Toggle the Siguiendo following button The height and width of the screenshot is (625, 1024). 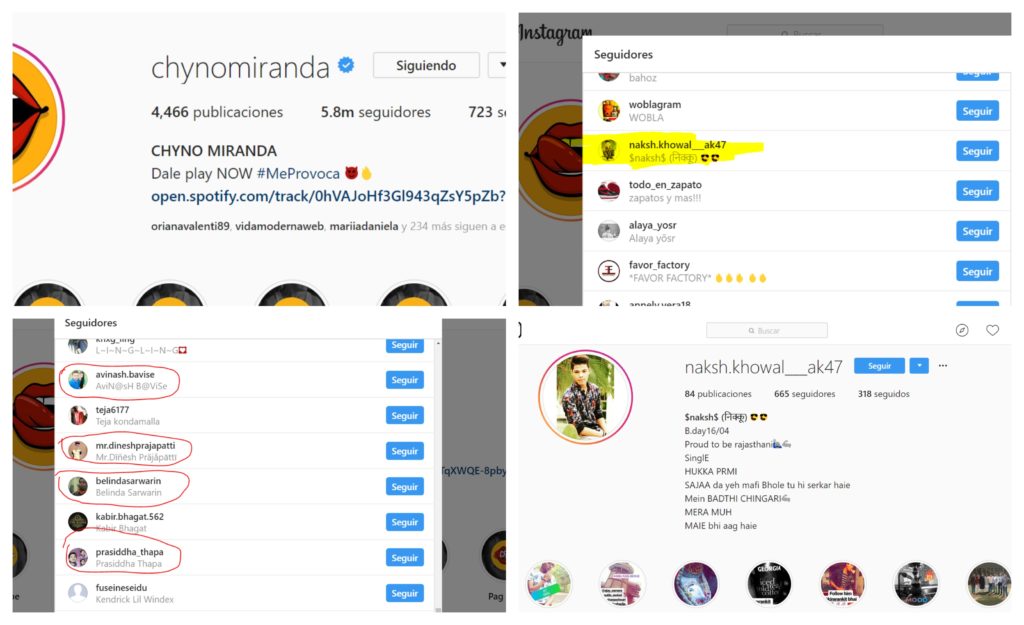pos(426,65)
